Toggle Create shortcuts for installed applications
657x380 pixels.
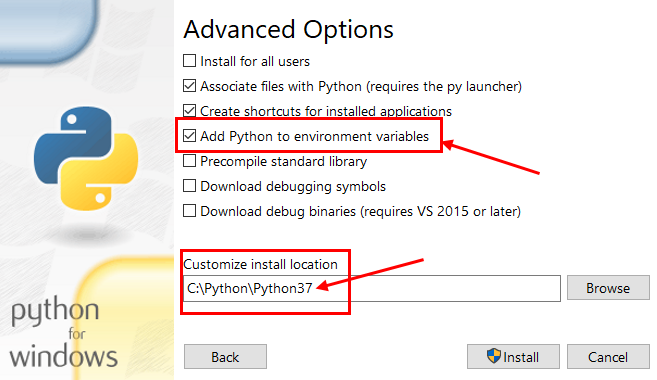[x=189, y=111]
